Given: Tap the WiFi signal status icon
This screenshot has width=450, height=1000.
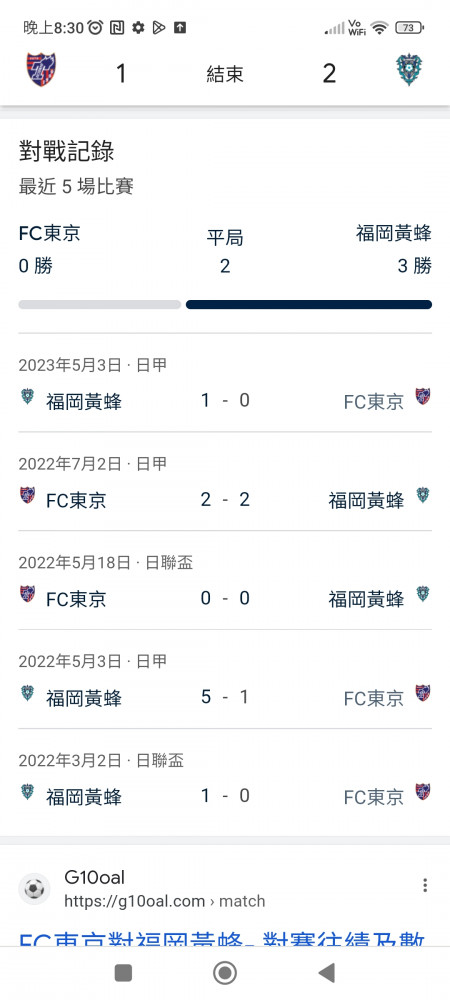Looking at the screenshot, I should click(x=380, y=27).
